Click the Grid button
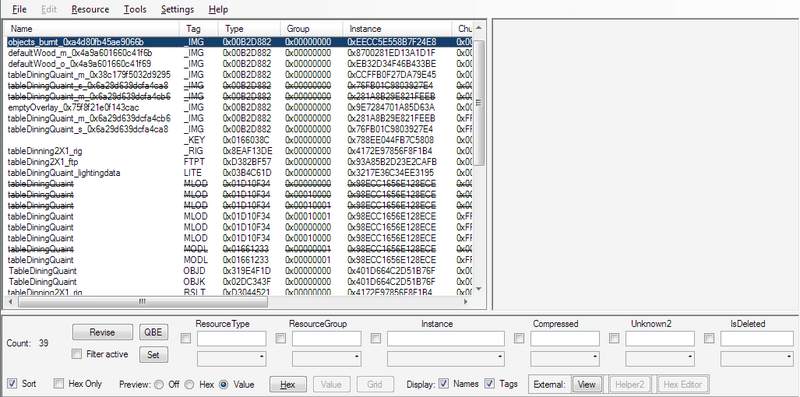This screenshot has width=800, height=397. (376, 384)
